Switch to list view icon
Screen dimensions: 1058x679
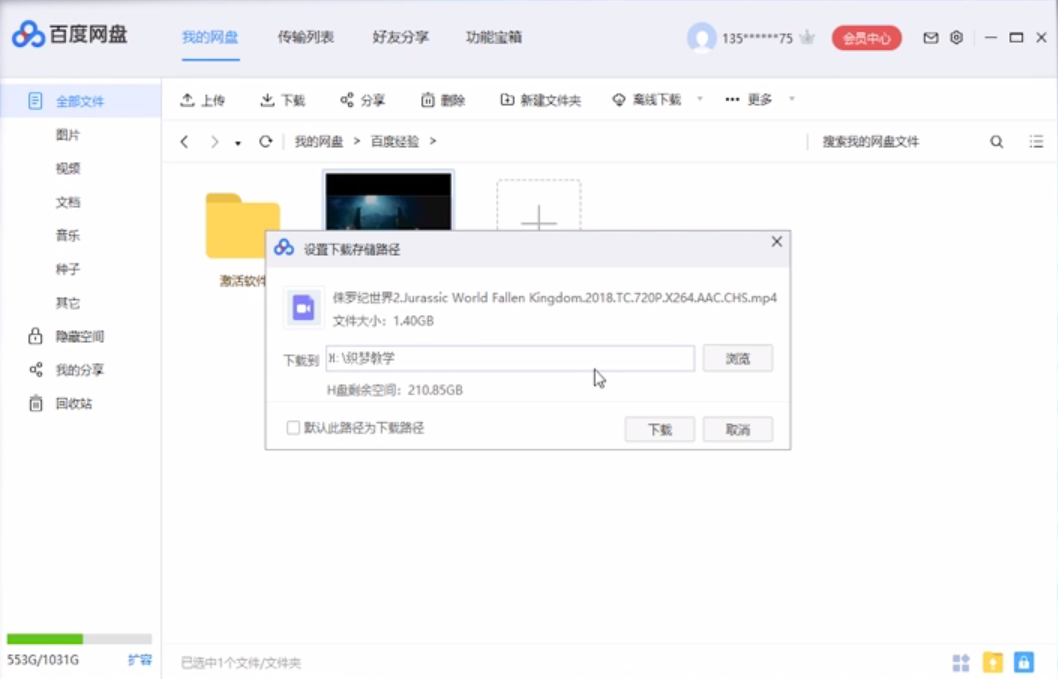click(1036, 142)
